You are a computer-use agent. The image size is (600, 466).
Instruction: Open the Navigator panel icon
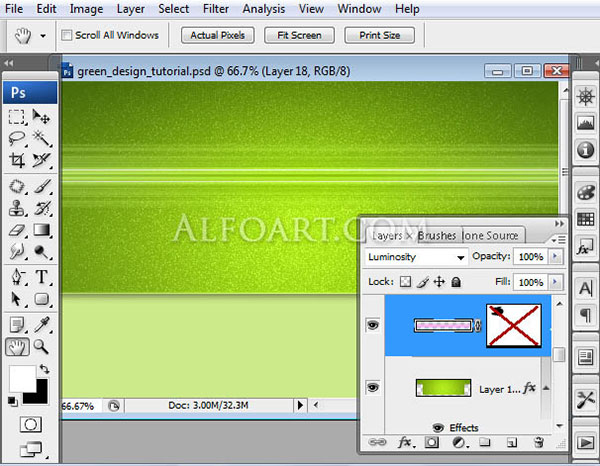(x=585, y=96)
